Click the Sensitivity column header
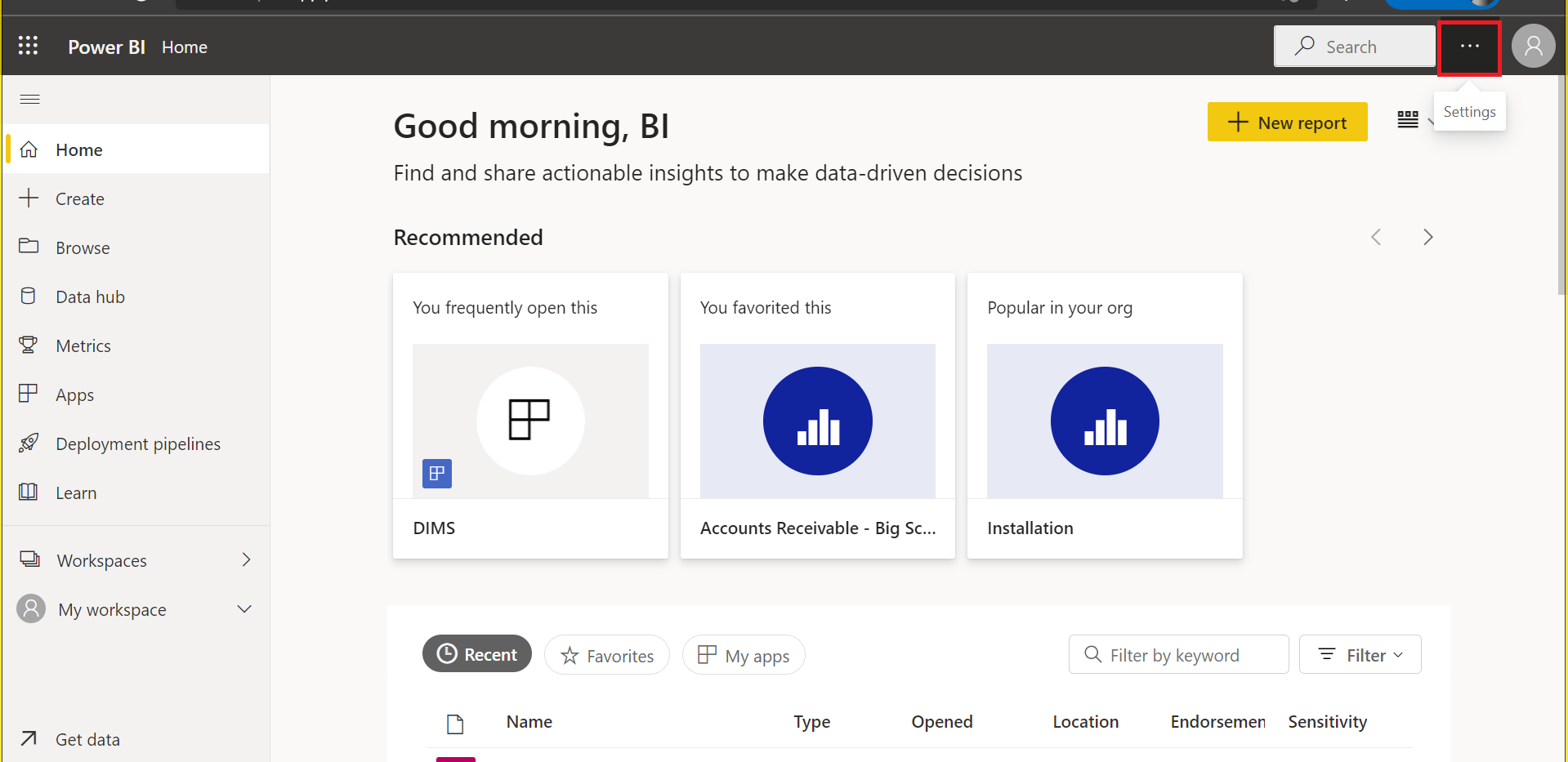The height and width of the screenshot is (762, 1568). (x=1327, y=721)
